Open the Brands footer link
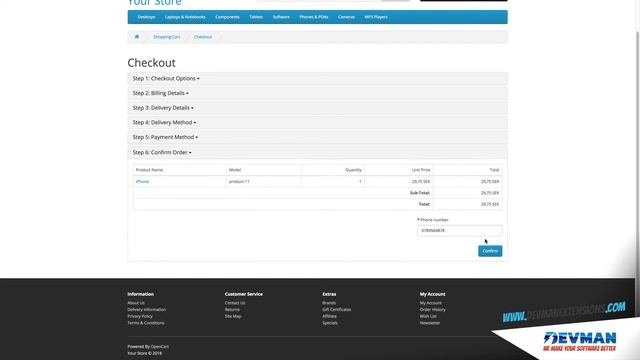The width and height of the screenshot is (640, 360). (x=329, y=303)
